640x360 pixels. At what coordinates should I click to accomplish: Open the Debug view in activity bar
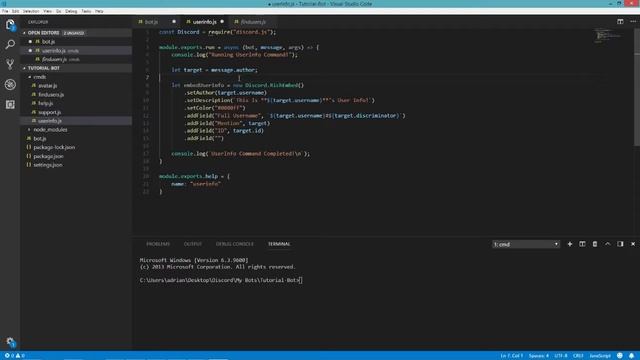pos(10,84)
